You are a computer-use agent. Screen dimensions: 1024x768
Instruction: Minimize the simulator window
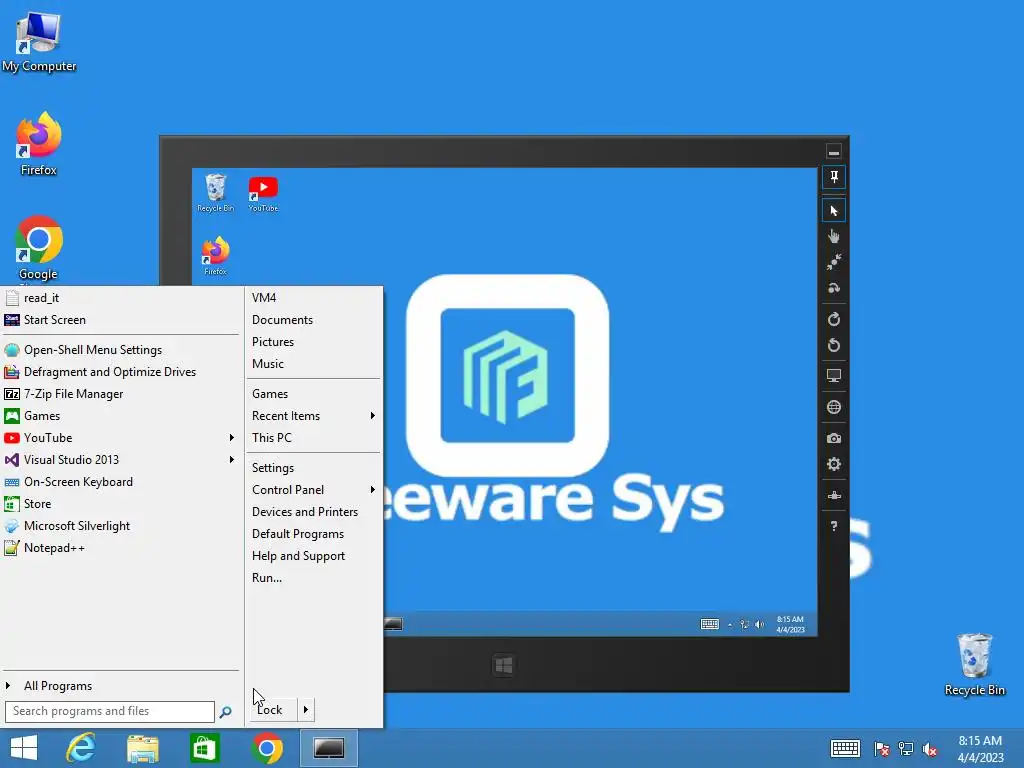click(833, 152)
